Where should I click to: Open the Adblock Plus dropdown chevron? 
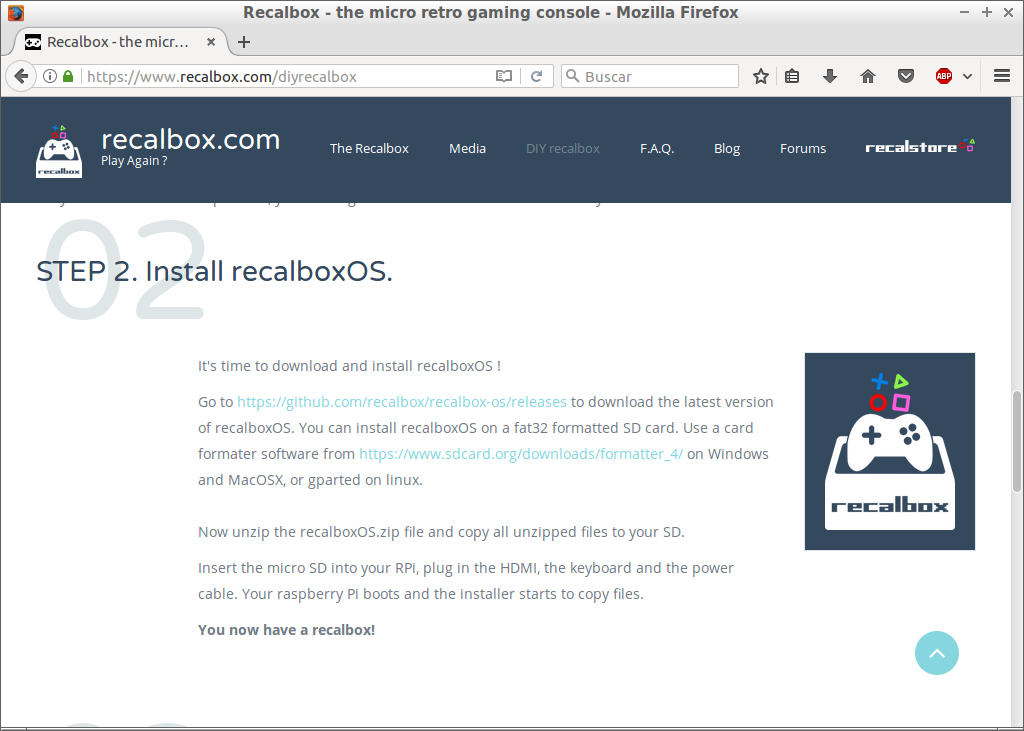966,76
